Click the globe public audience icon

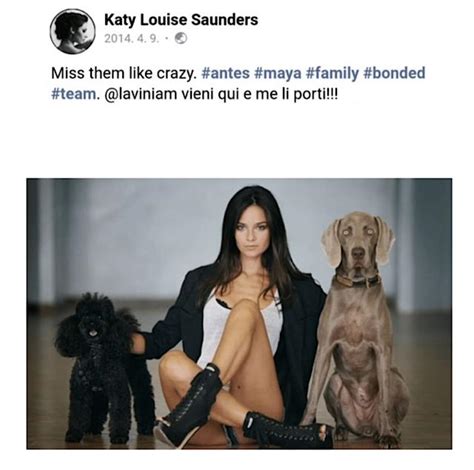pyautogui.click(x=181, y=38)
